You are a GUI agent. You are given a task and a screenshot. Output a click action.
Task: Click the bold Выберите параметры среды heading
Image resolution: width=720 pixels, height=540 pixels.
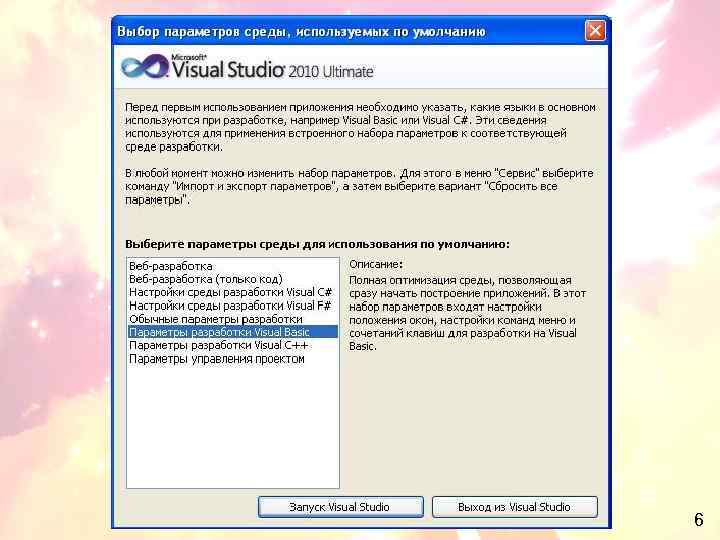click(x=317, y=244)
